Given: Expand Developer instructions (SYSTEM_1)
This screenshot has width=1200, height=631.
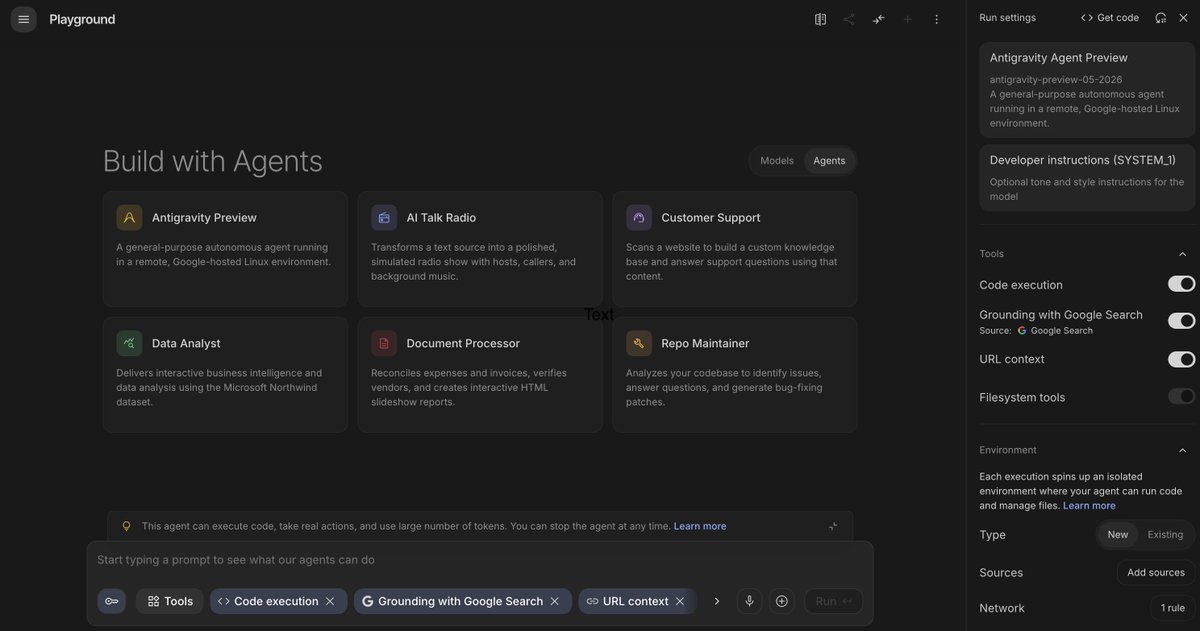Looking at the screenshot, I should coord(1087,178).
